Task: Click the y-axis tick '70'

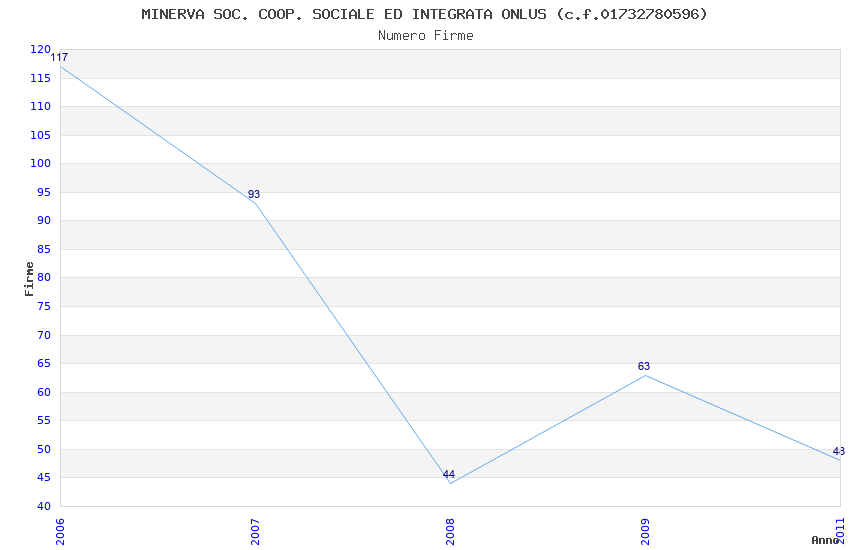Action: tap(44, 335)
